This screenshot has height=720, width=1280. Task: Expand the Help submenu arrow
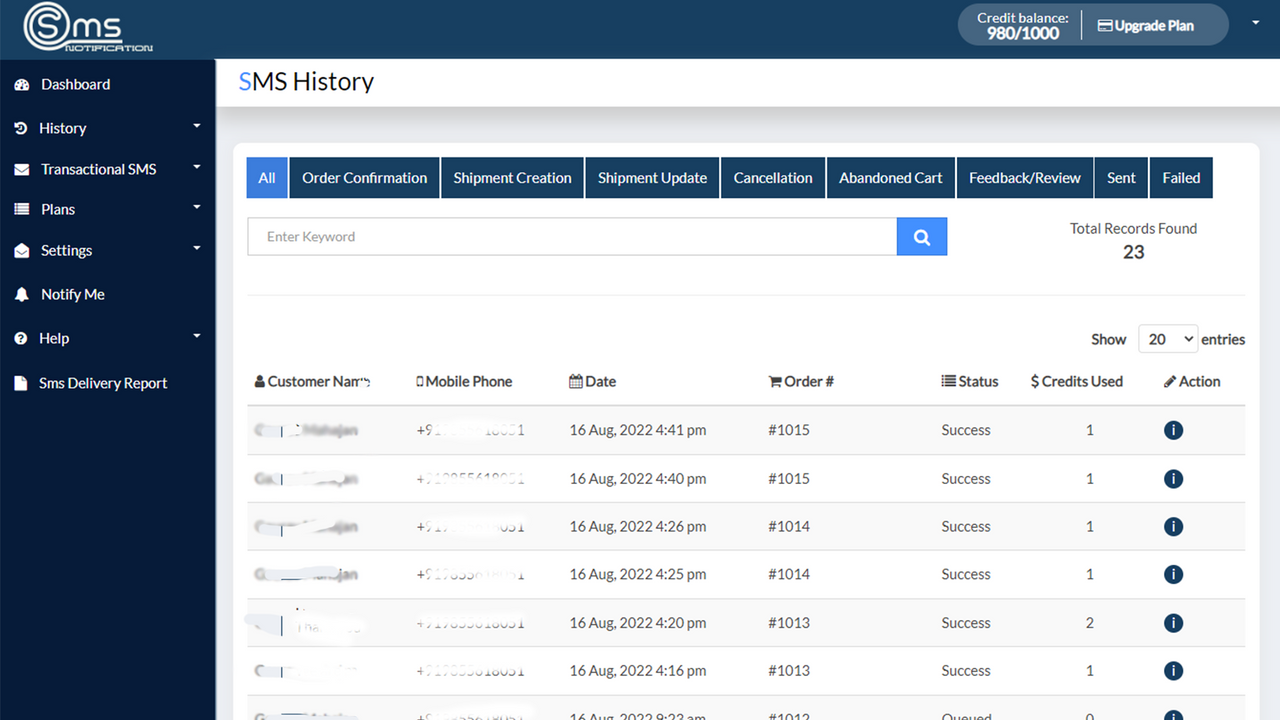(197, 336)
